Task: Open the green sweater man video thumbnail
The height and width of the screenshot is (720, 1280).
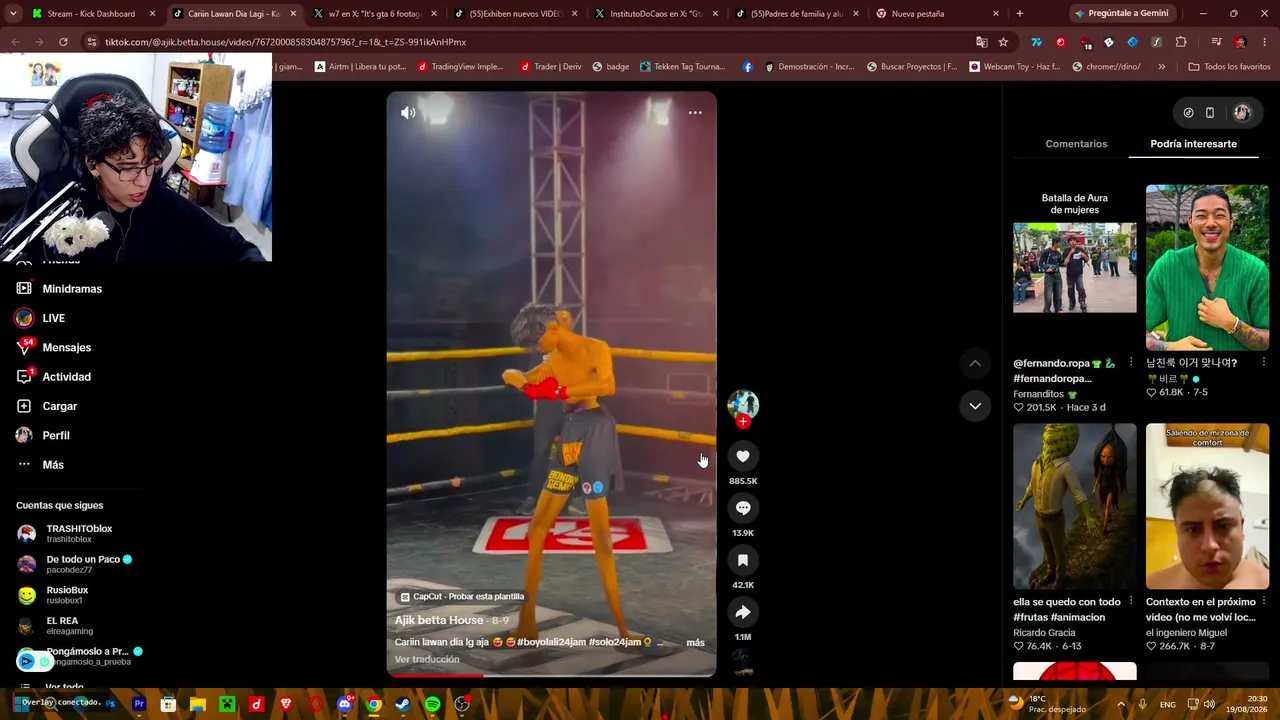Action: tap(1207, 267)
